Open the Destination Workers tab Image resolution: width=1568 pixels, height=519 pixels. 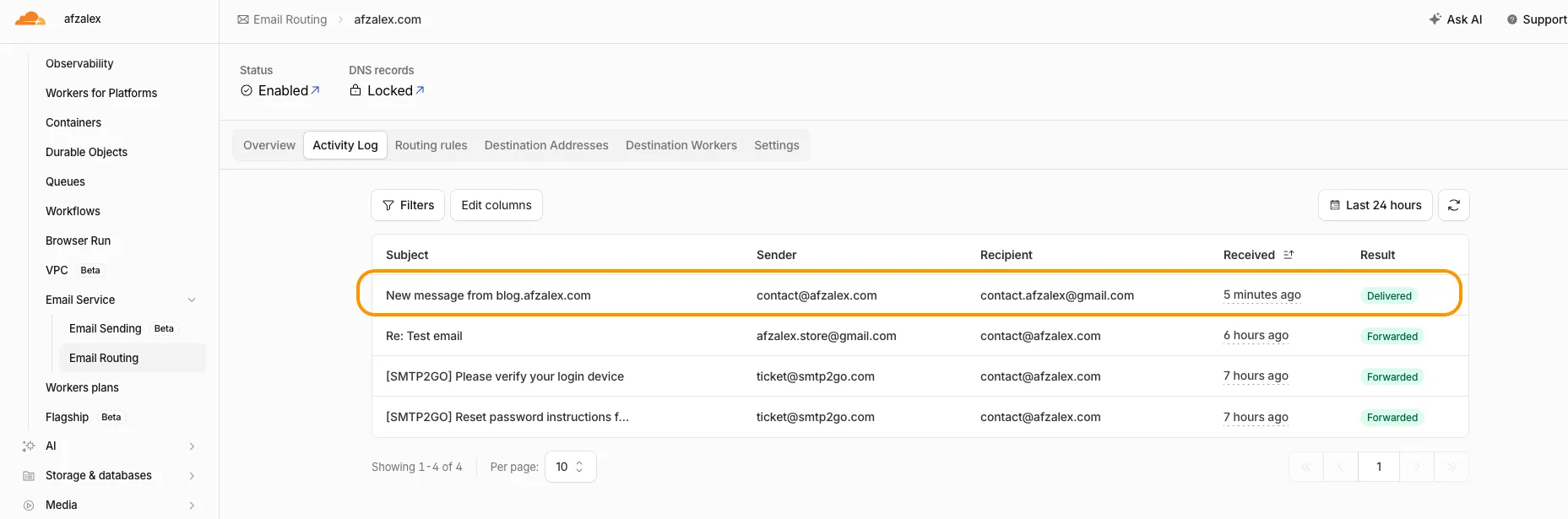click(x=681, y=145)
